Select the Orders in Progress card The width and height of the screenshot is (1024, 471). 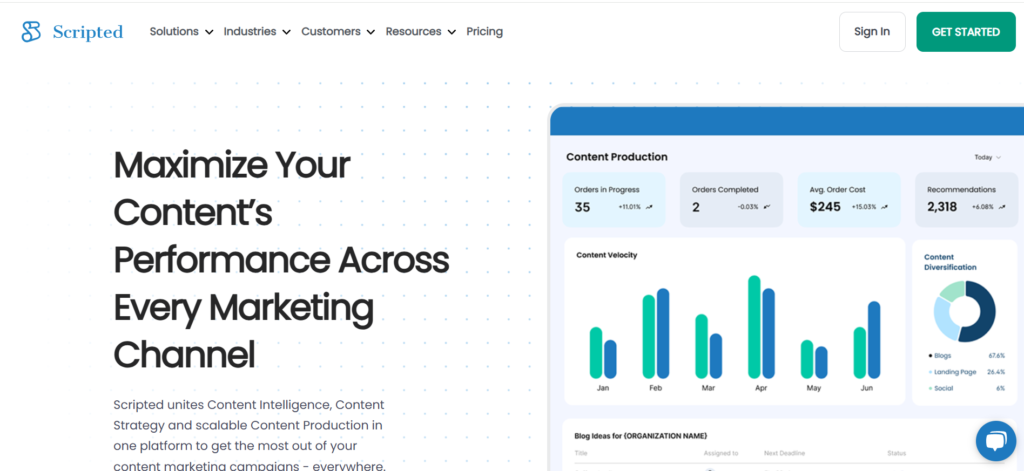pos(614,199)
